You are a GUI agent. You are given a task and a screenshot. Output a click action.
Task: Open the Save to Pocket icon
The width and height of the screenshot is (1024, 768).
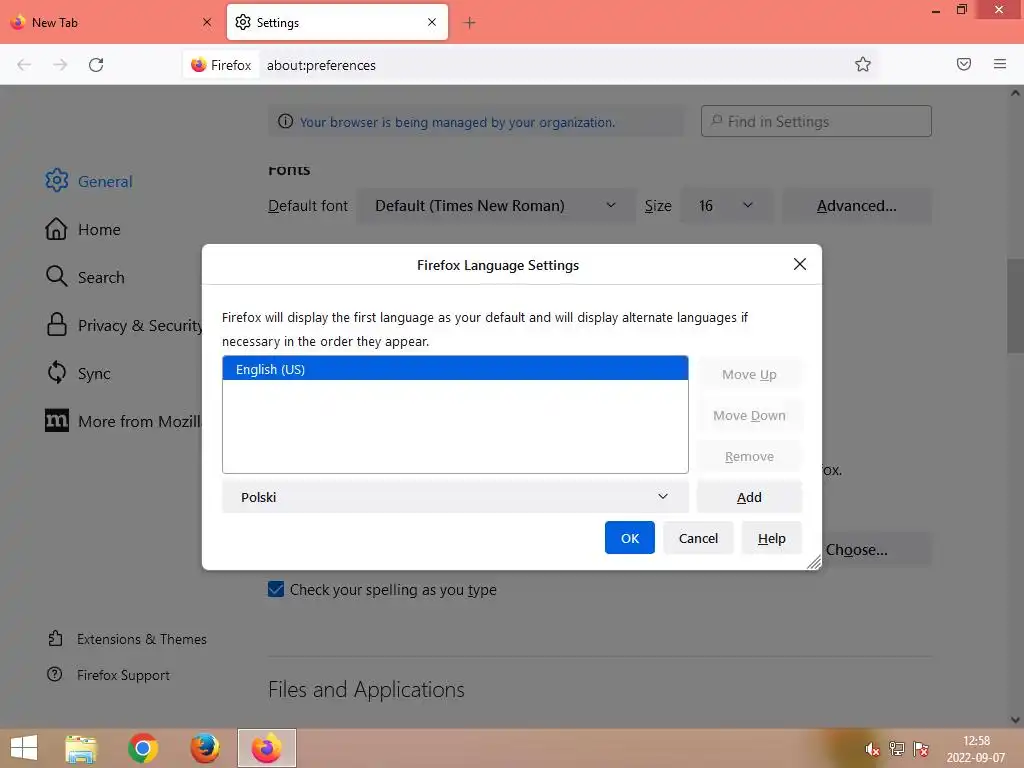coord(964,64)
